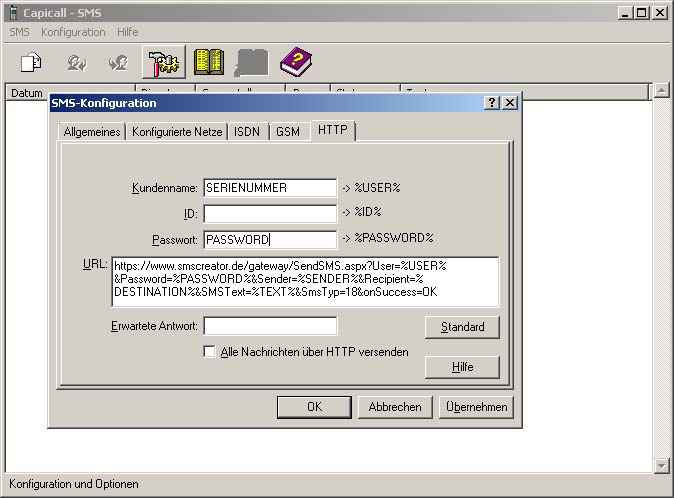The height and width of the screenshot is (498, 674).
Task: Click the dialog's question mark help button
Action: click(492, 103)
